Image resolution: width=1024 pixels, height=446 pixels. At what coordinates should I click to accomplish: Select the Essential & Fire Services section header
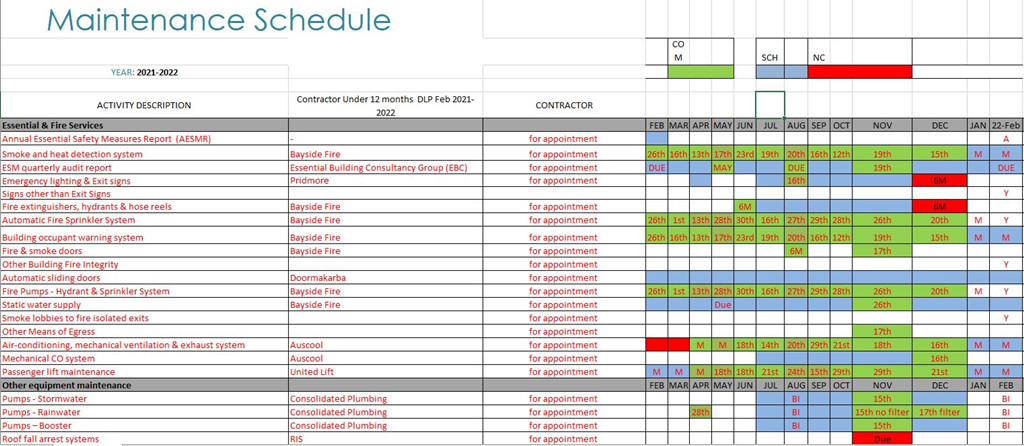(x=144, y=125)
